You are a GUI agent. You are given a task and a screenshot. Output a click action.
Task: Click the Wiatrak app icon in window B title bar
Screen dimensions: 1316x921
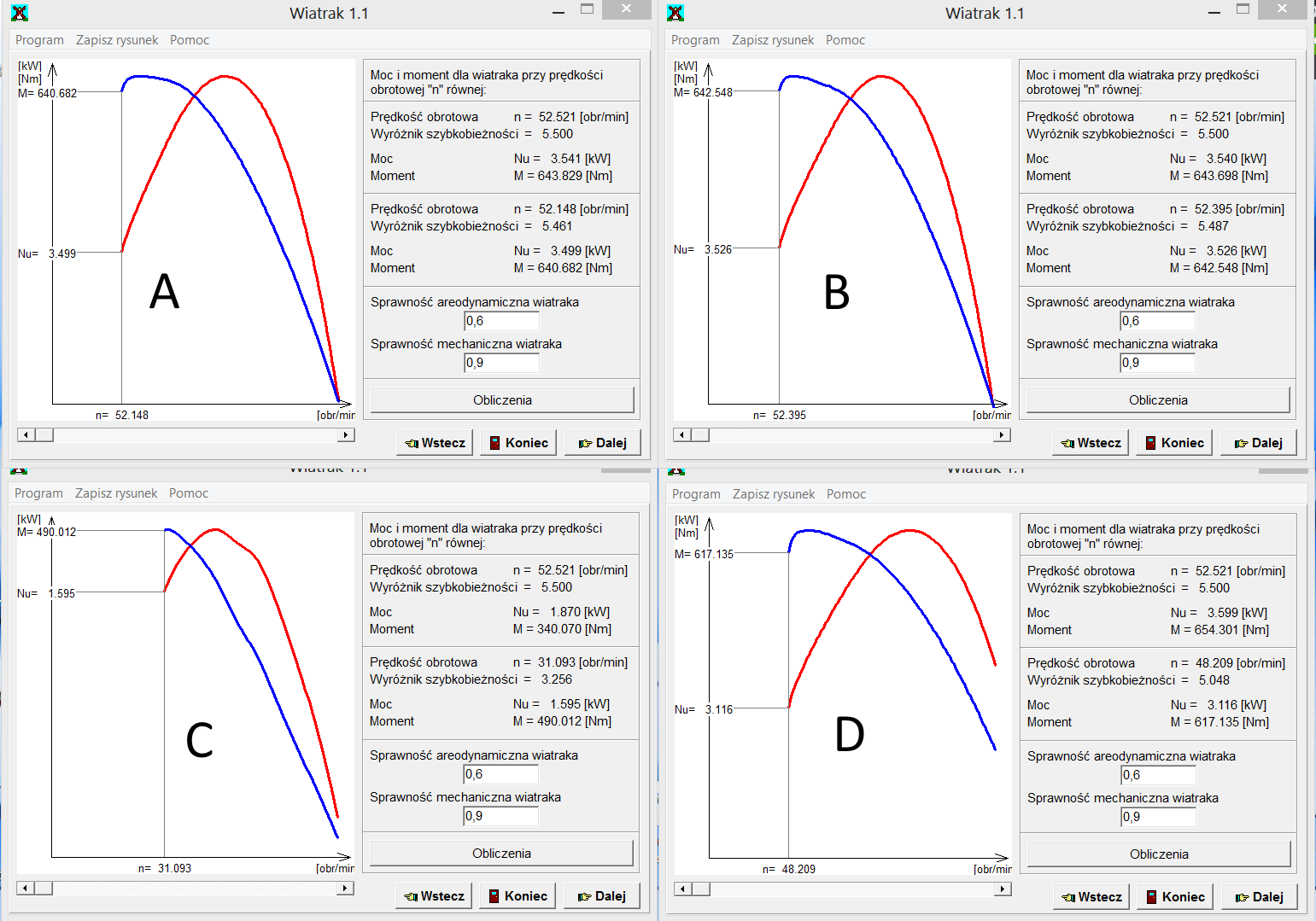(676, 13)
